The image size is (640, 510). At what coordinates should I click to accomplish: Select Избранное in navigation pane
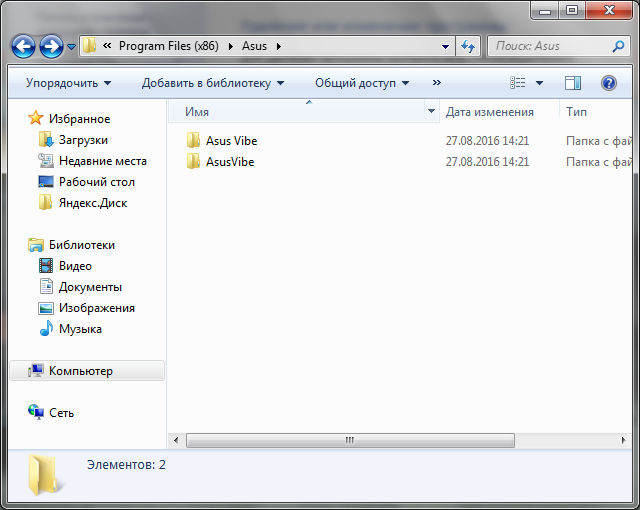[80, 119]
